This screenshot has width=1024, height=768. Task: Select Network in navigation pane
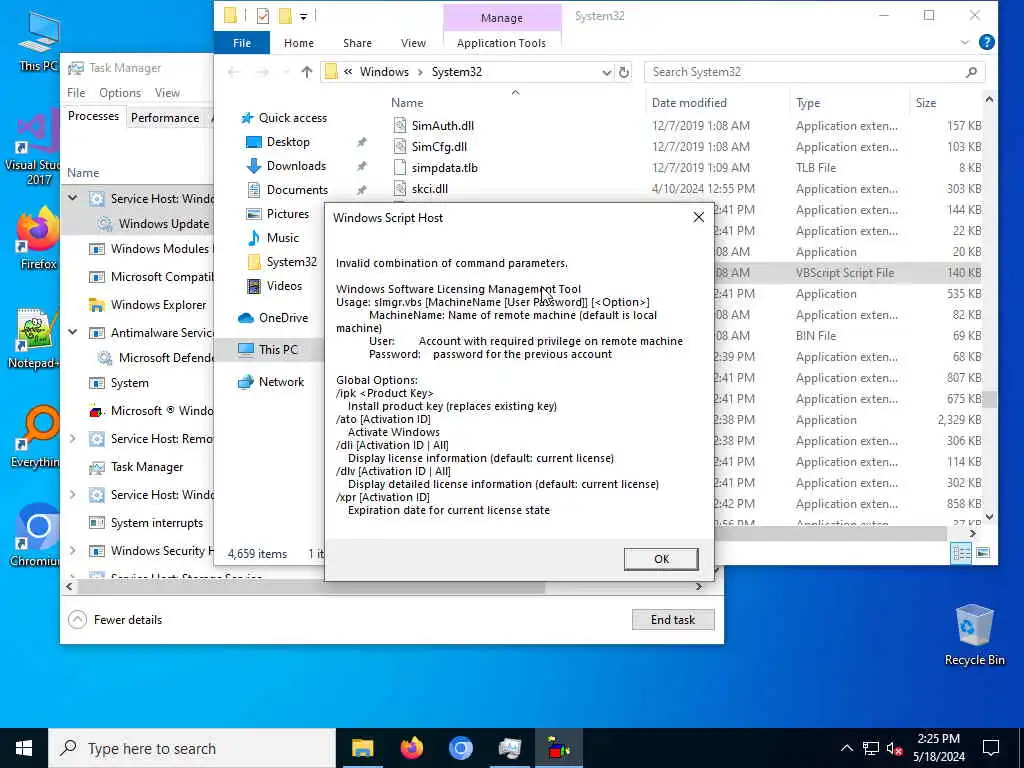(x=281, y=382)
